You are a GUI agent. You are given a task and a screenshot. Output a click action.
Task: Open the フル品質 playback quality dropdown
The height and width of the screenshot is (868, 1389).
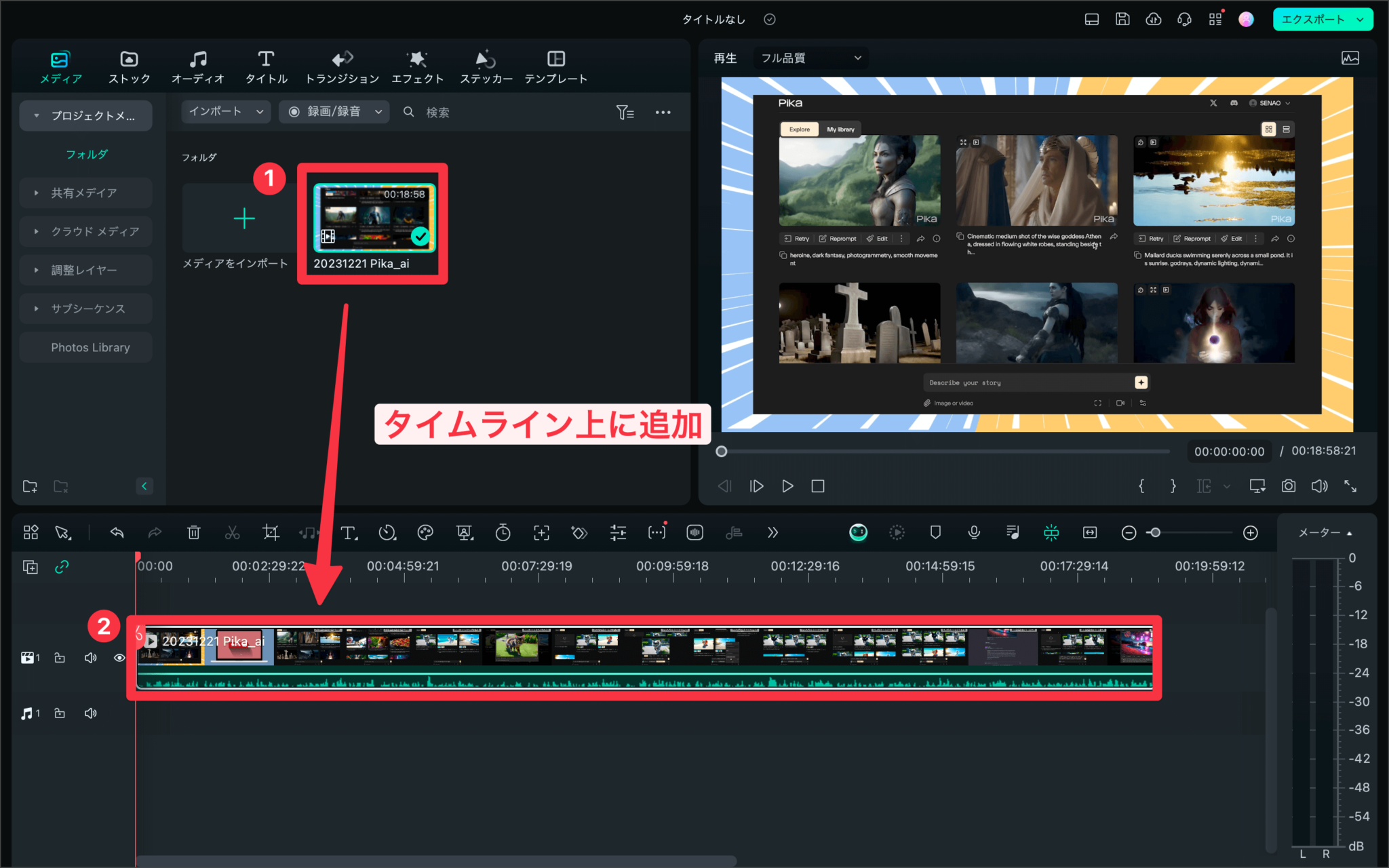[810, 58]
